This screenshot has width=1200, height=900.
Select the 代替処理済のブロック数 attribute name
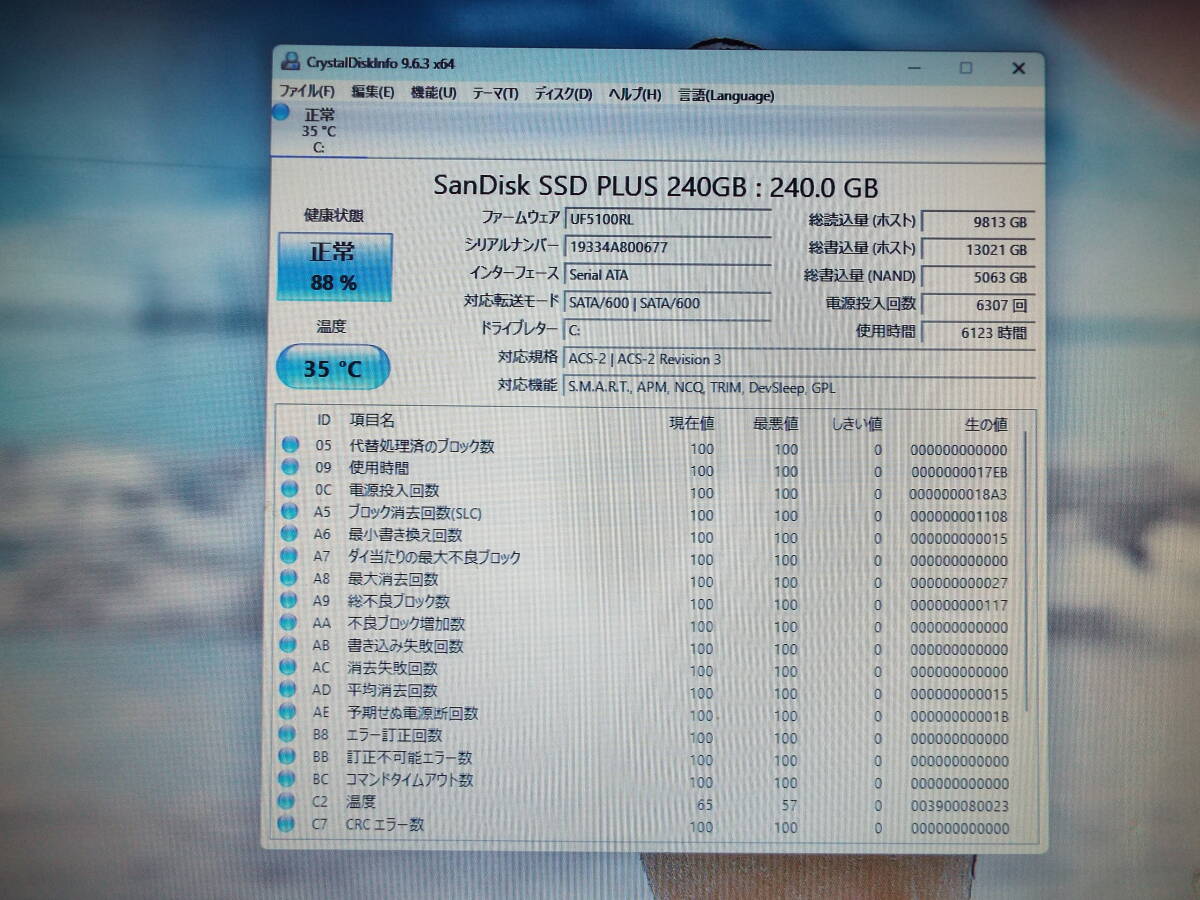[421, 446]
